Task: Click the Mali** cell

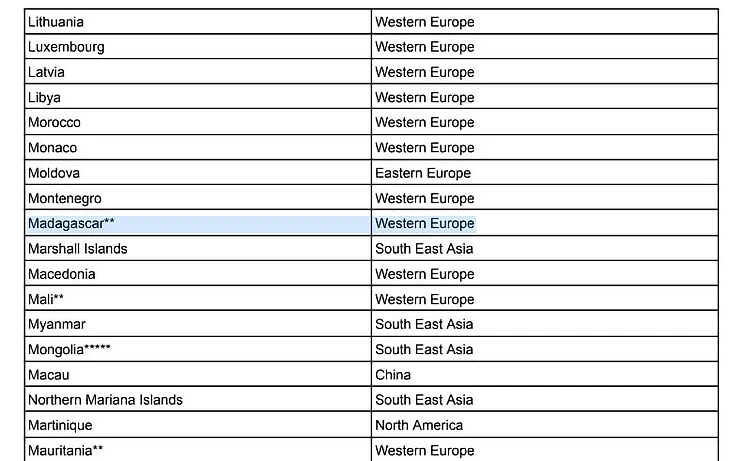Action: click(198, 298)
